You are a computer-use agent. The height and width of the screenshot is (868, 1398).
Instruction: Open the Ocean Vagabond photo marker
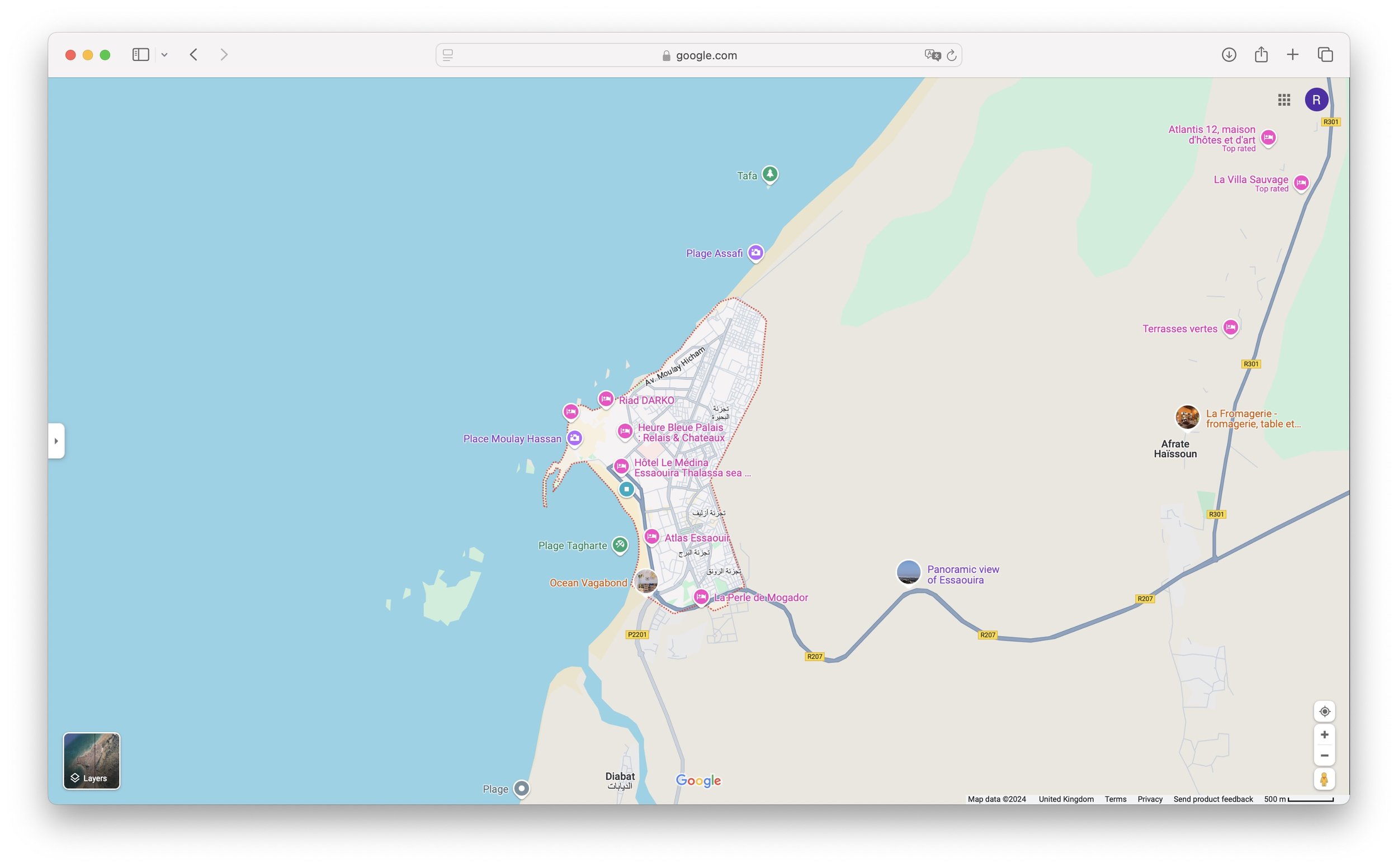point(647,582)
